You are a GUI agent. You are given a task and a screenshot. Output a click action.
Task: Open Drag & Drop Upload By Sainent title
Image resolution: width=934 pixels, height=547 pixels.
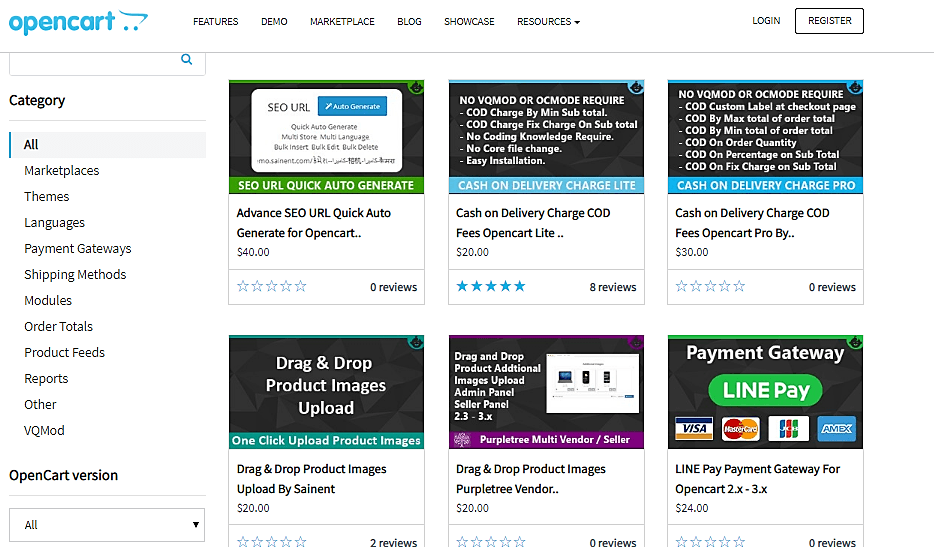click(312, 479)
